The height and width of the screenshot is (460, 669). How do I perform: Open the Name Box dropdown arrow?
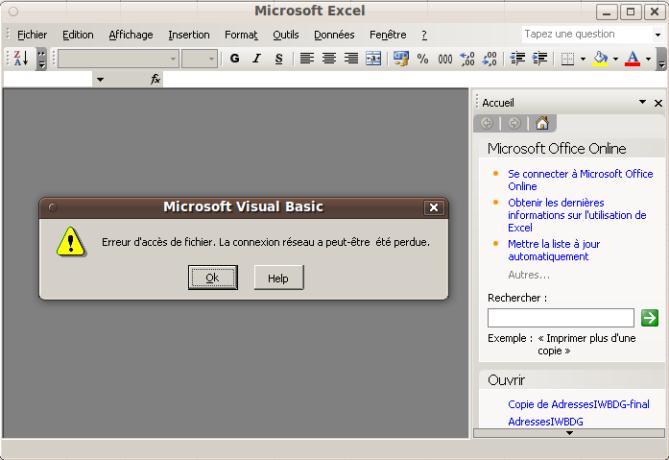100,79
